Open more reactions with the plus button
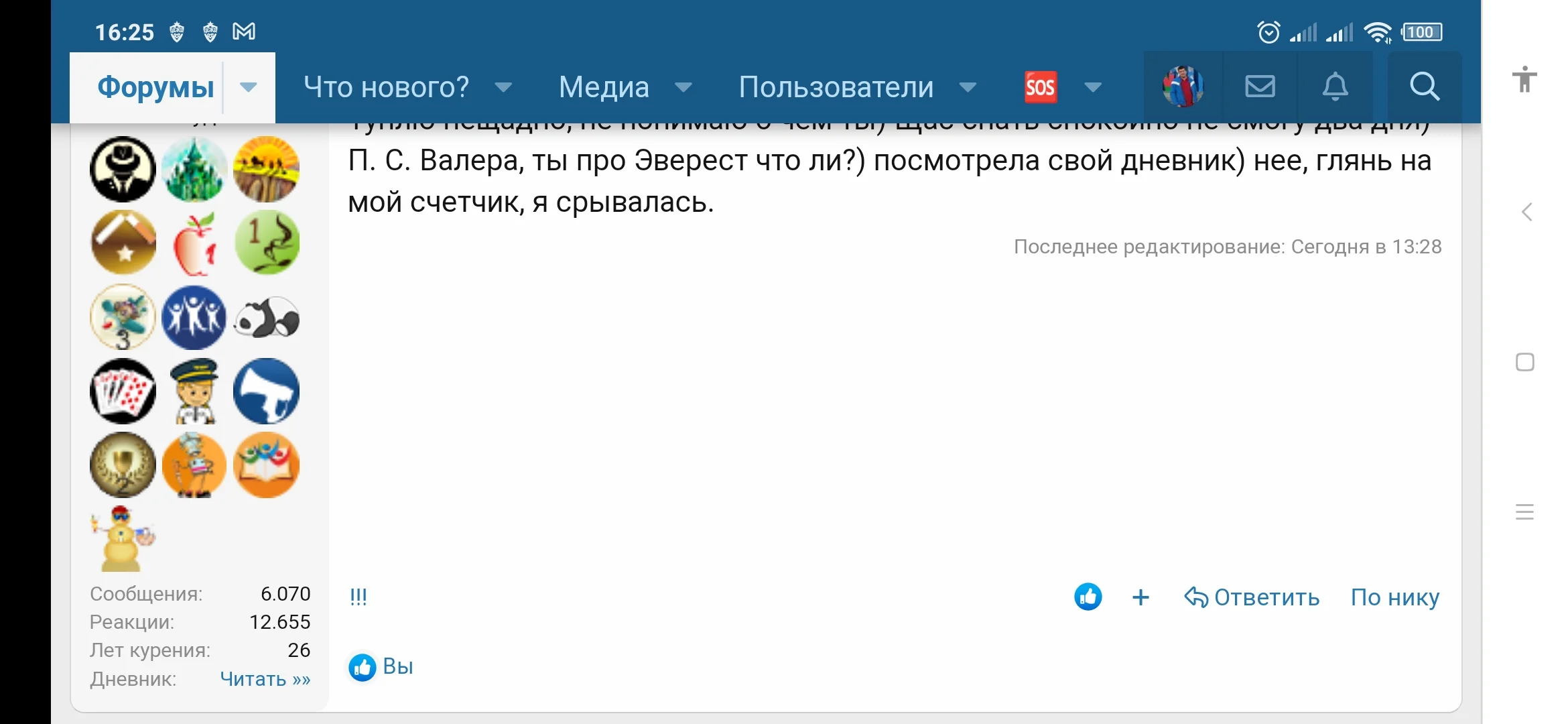This screenshot has width=1568, height=724. 1140,597
